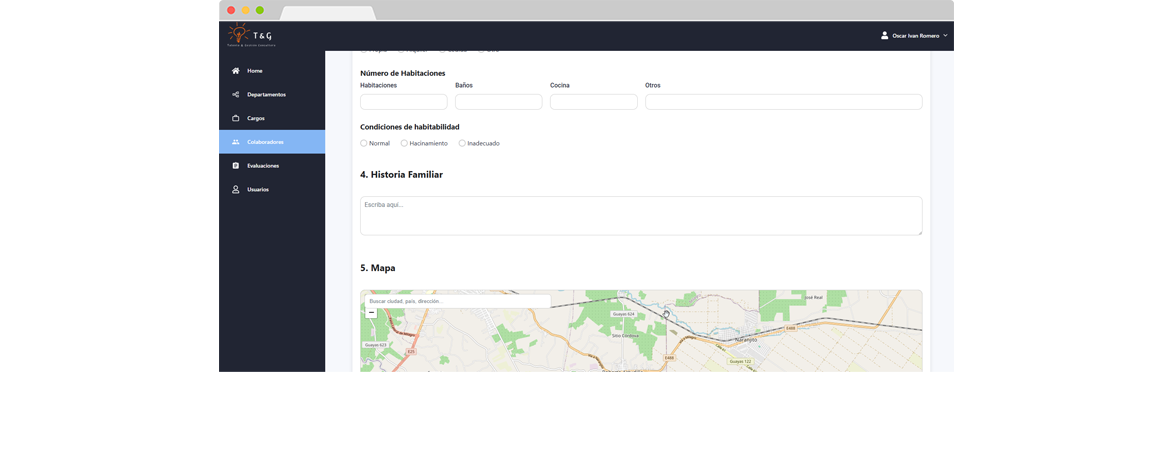Click the Home house icon in sidebar

tap(236, 71)
